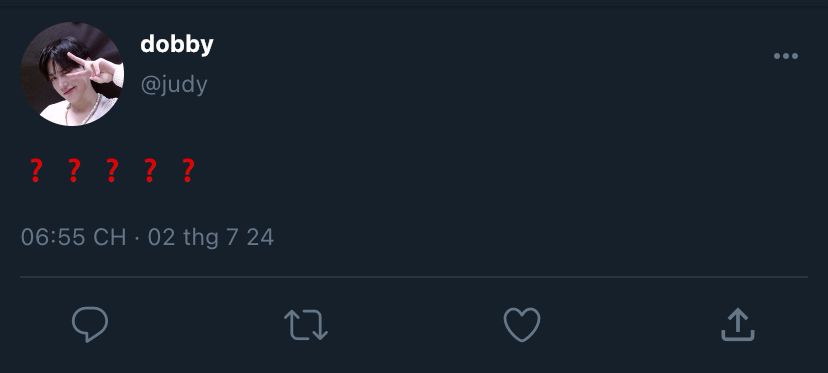Open the @judy handle link
This screenshot has width=828, height=373.
point(174,85)
